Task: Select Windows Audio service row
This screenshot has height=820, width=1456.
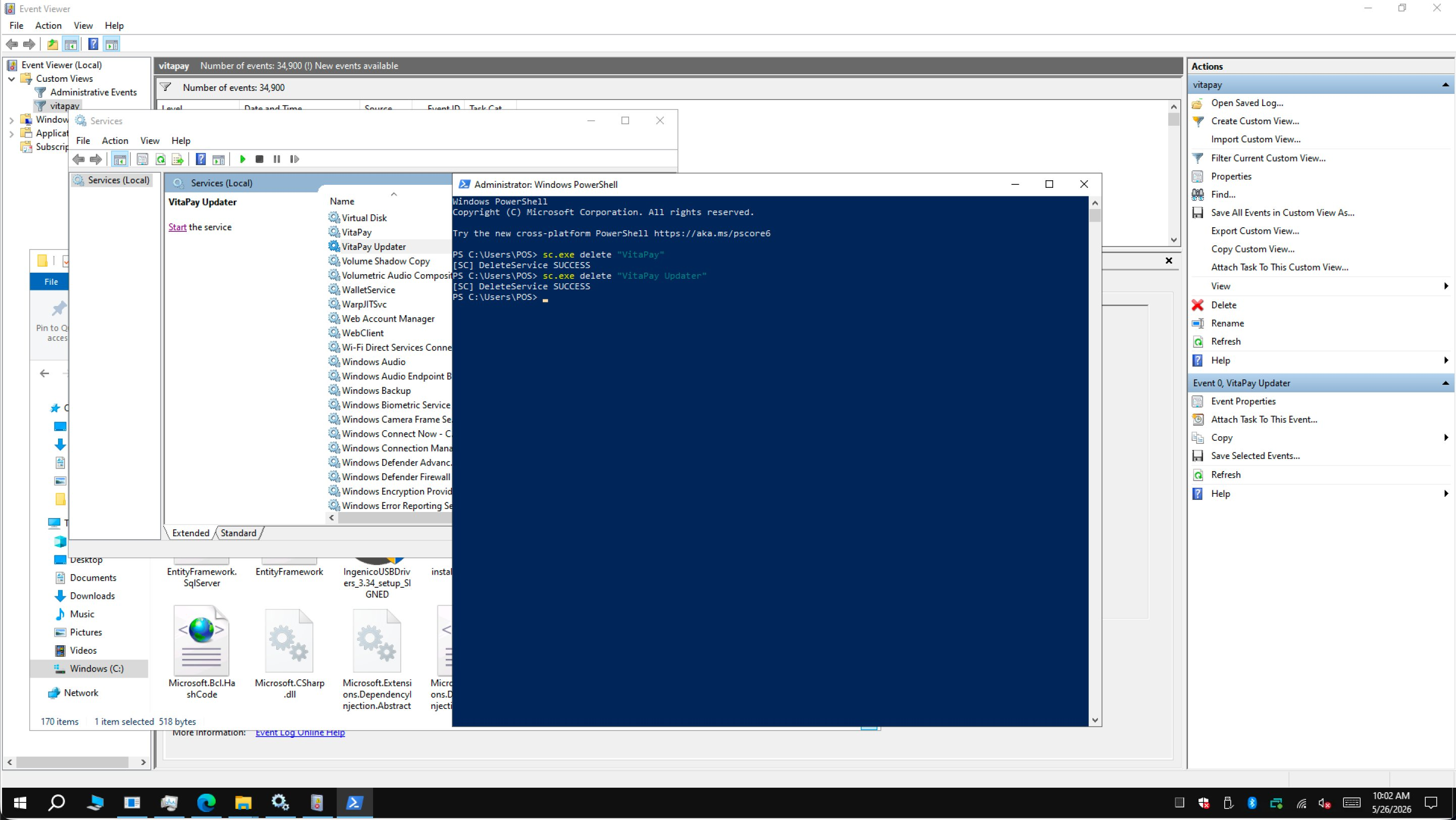Action: [x=374, y=362]
